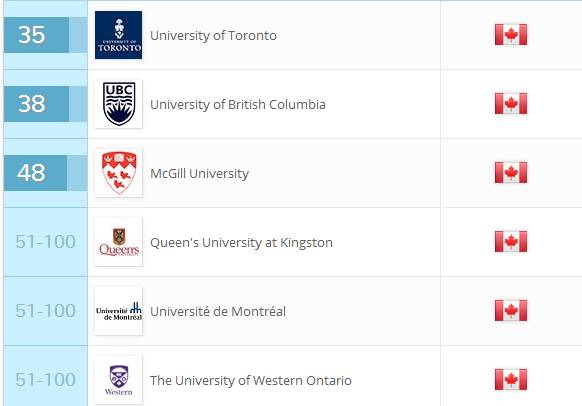Click the Queen's University logo
Screen dimensions: 582x406
(x=118, y=242)
